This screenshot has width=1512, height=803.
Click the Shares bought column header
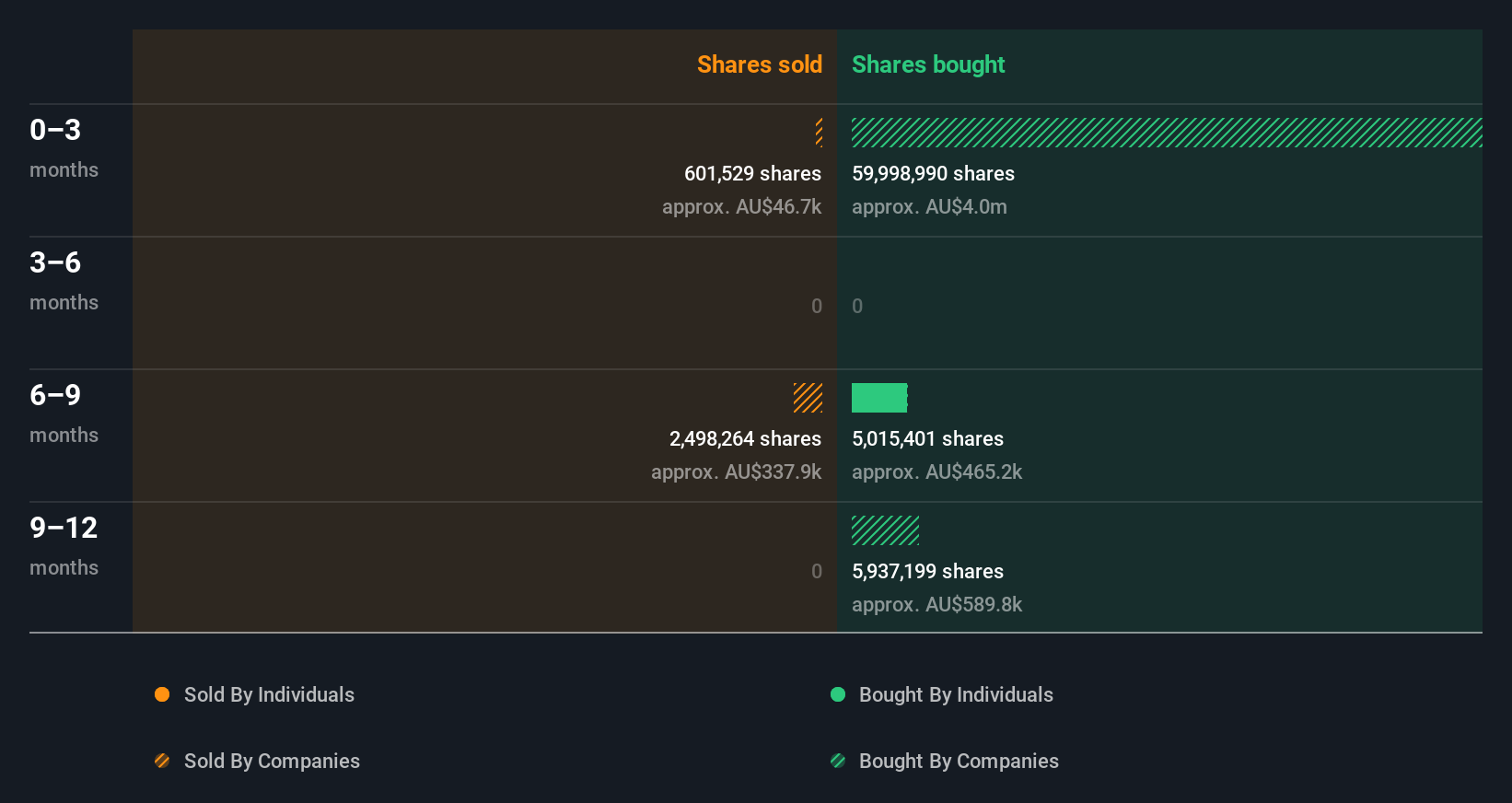(928, 64)
